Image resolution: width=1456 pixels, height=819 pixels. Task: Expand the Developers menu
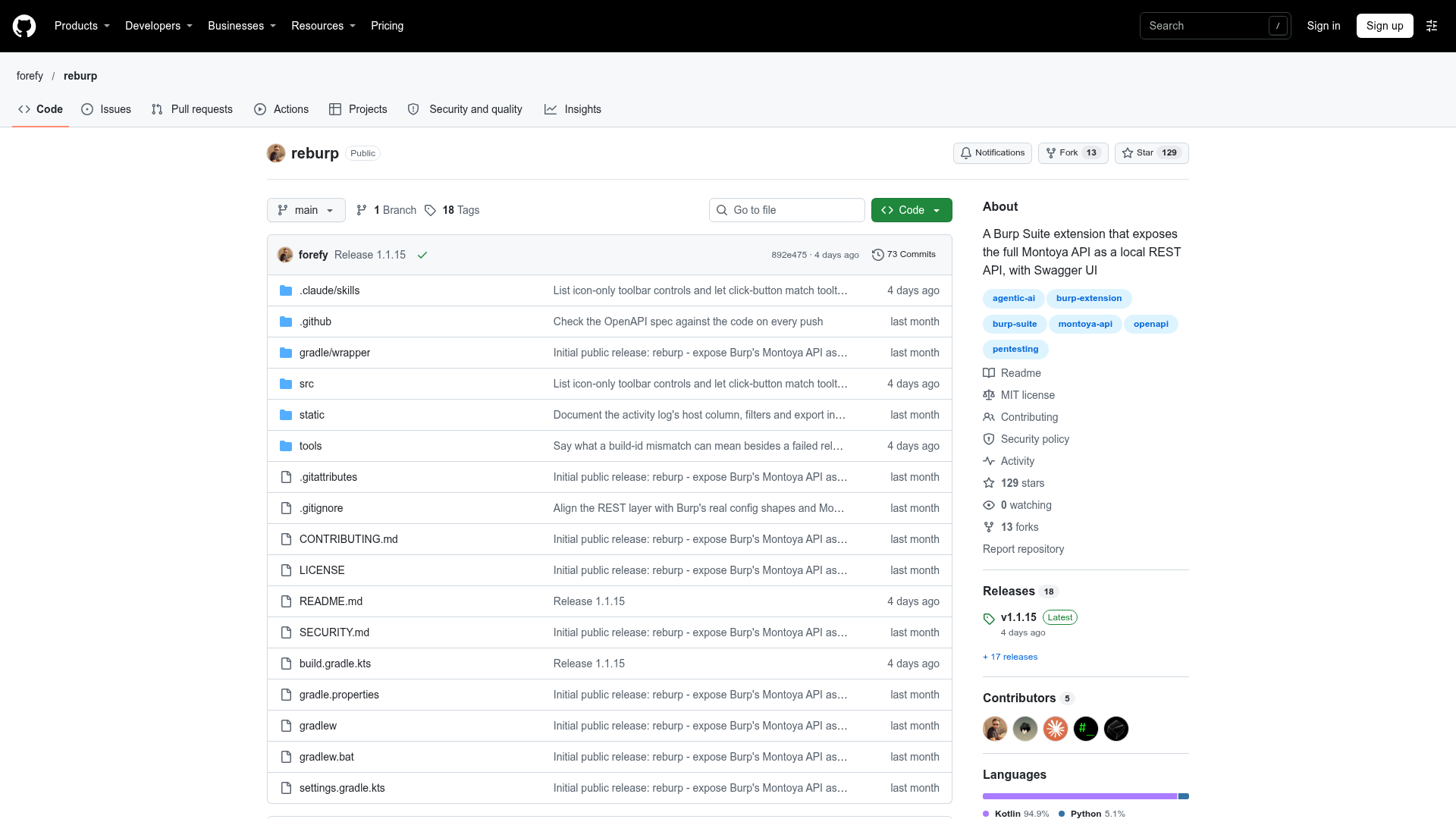[158, 26]
